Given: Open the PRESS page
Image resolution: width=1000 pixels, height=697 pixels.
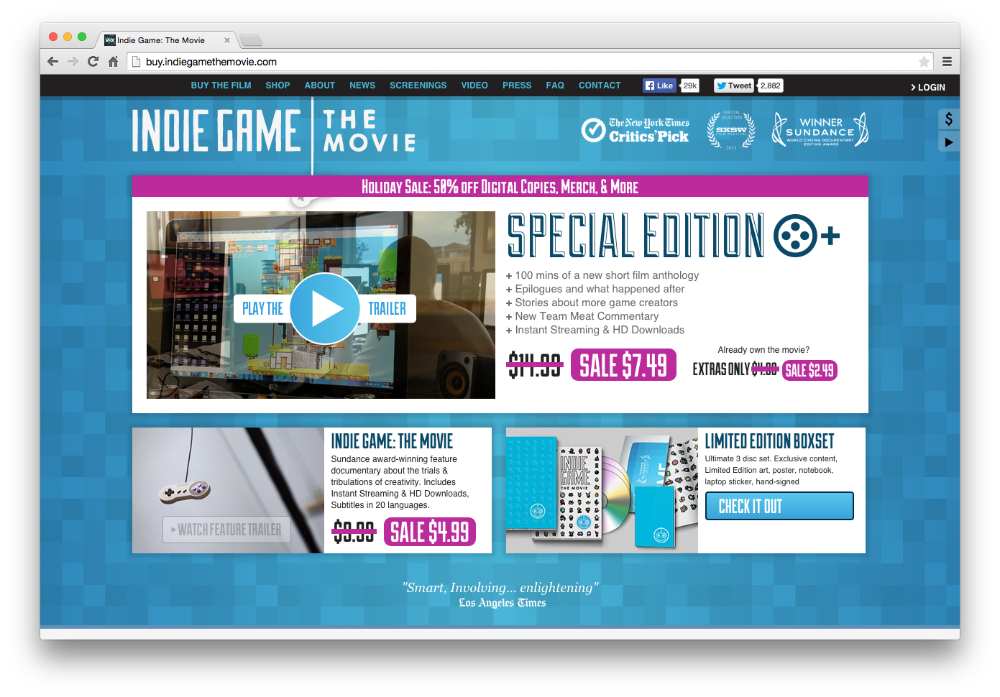Looking at the screenshot, I should (517, 85).
